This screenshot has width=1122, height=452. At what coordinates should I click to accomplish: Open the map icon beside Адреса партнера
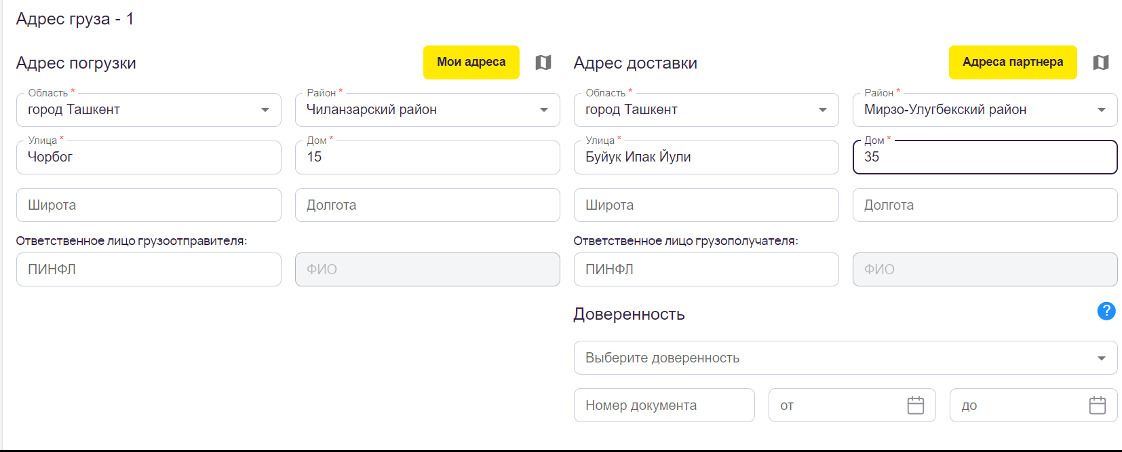[1101, 62]
